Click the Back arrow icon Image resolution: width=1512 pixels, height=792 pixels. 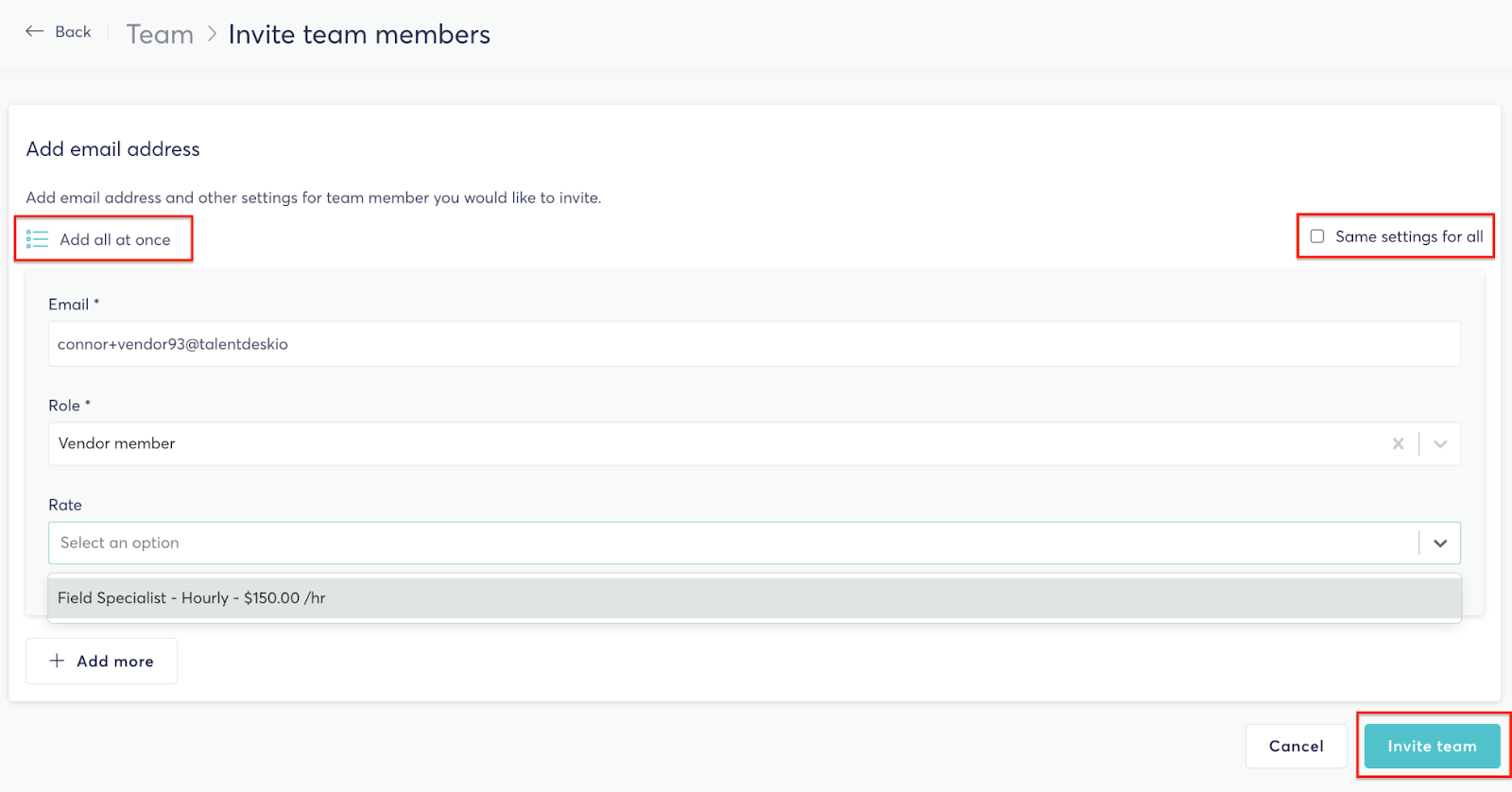pos(35,31)
